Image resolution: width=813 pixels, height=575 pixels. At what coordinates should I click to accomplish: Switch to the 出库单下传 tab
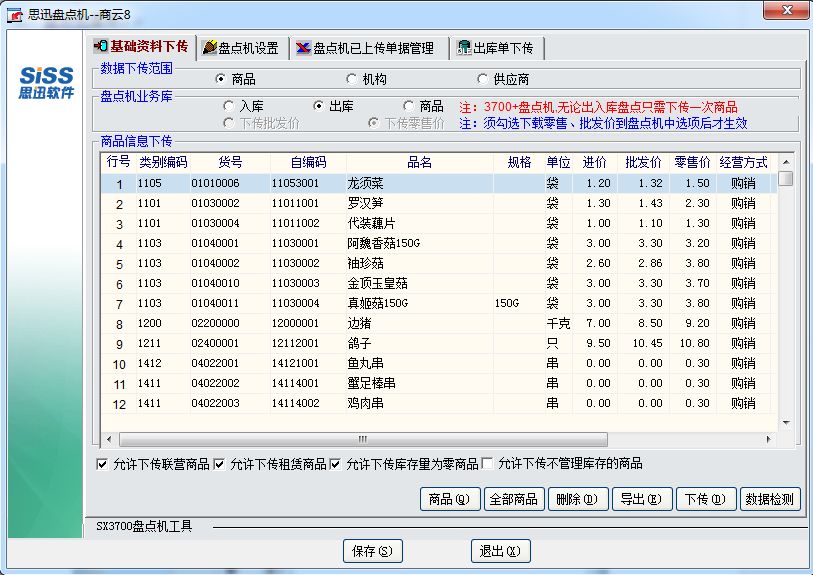(x=495, y=48)
